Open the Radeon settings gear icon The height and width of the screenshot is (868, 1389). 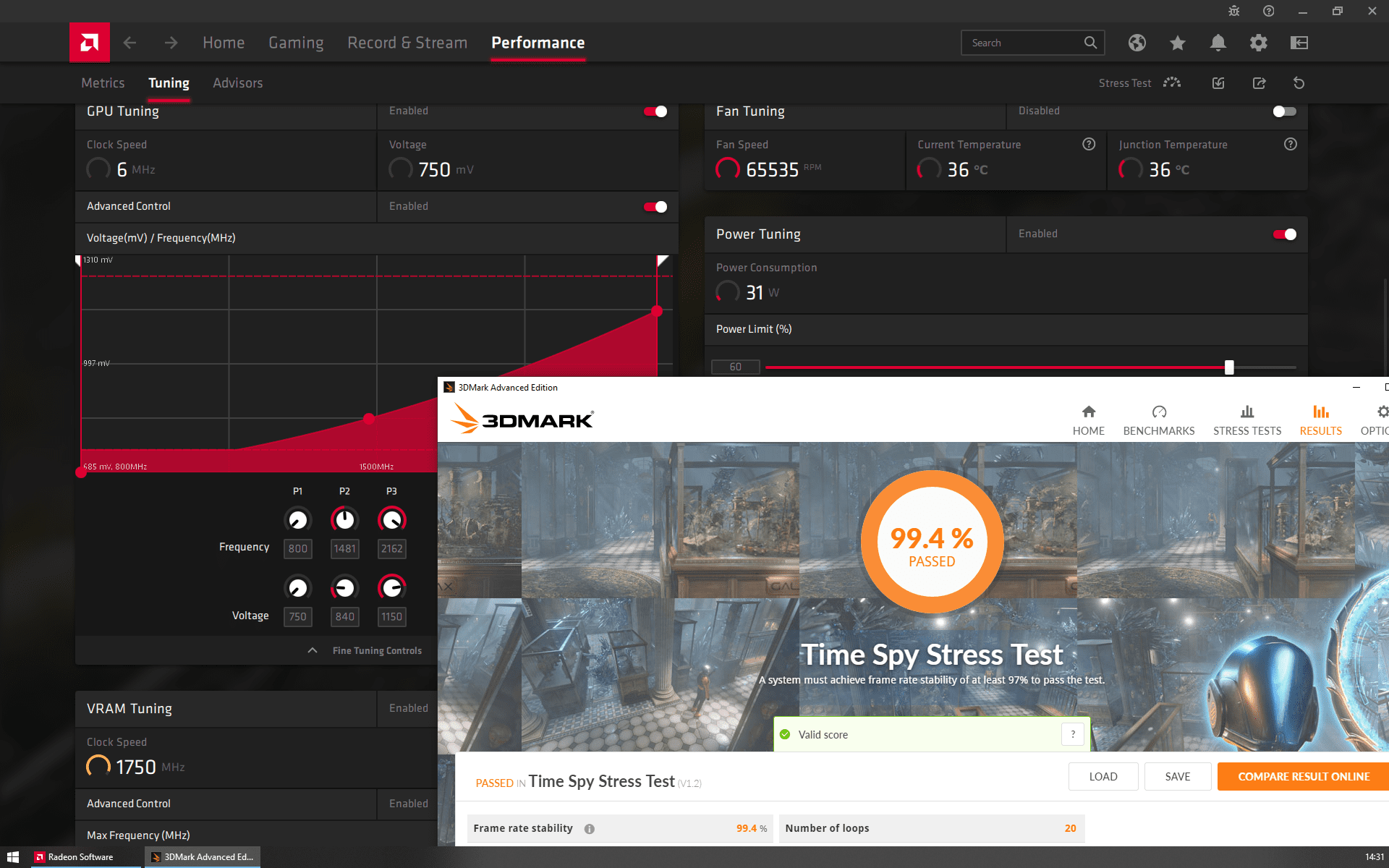[x=1259, y=43]
